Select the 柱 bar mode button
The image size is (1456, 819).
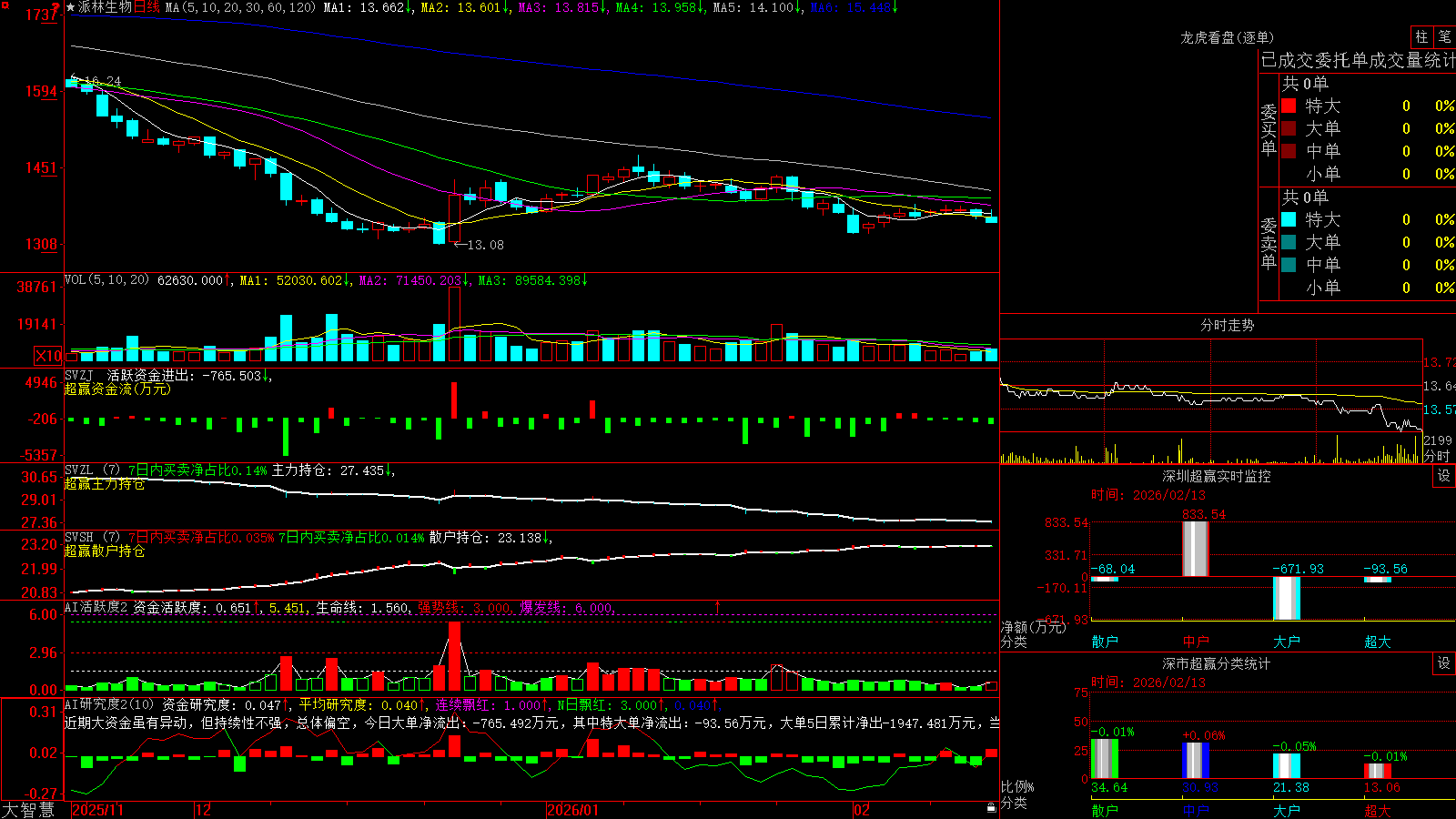(x=1421, y=36)
